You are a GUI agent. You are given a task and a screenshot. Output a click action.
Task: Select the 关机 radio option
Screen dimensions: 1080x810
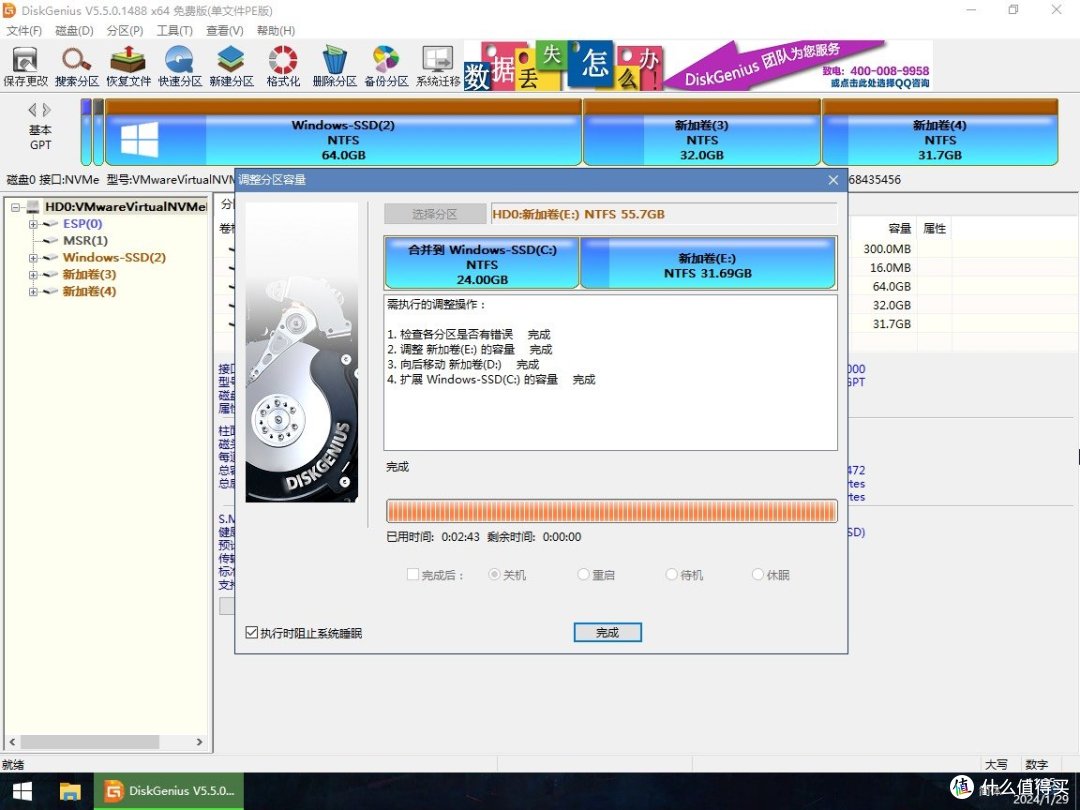(x=494, y=574)
